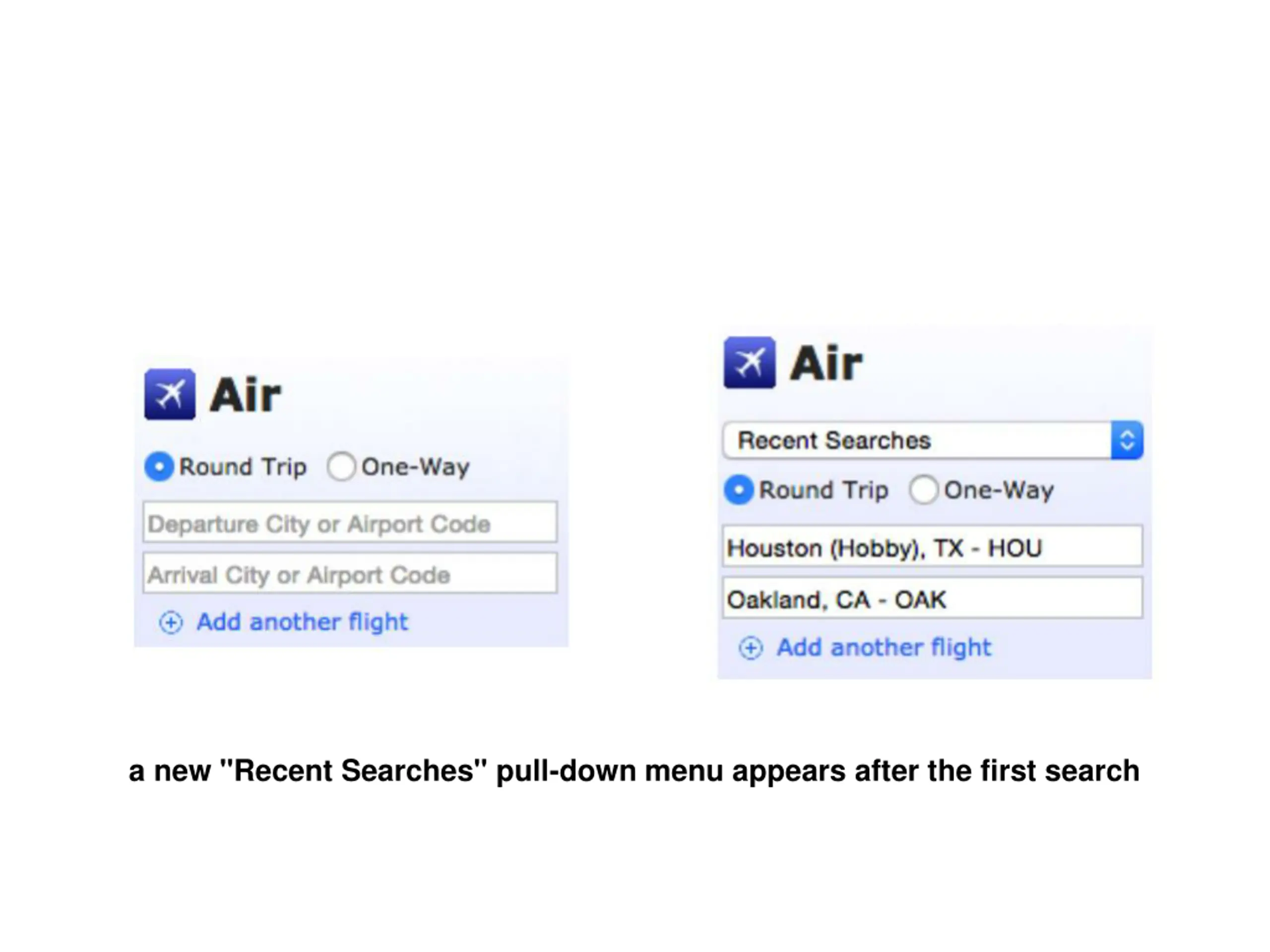The width and height of the screenshot is (1270, 952).
Task: Click plus icon beside left Add another flight
Action: pyautogui.click(x=171, y=623)
